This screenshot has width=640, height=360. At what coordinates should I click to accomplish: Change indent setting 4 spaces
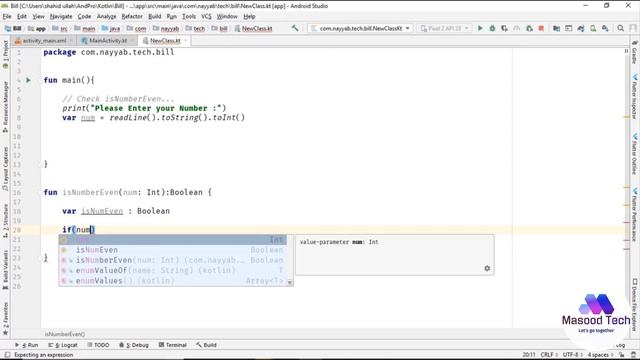click(600, 355)
